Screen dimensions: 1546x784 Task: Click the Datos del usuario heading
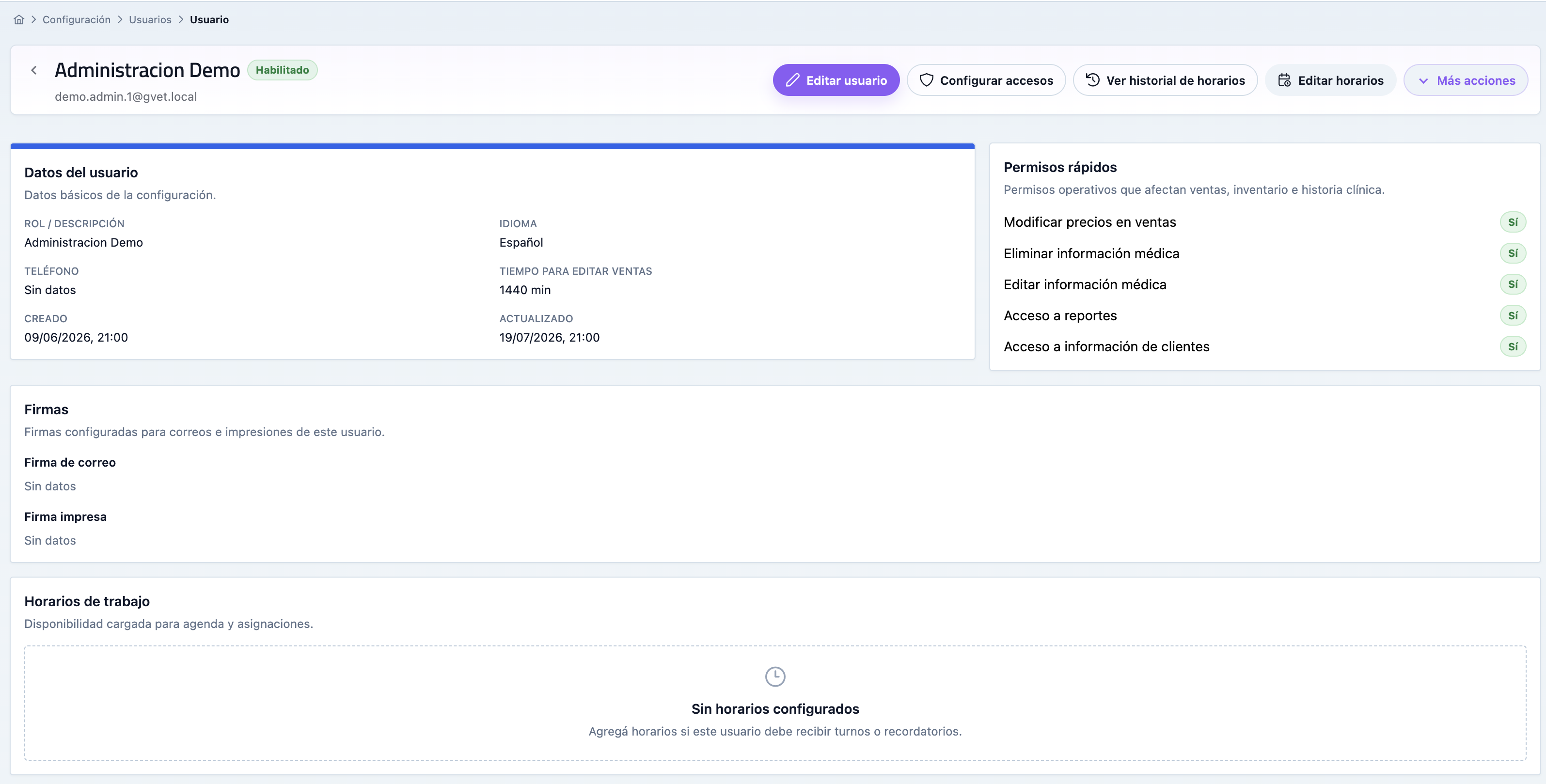pos(81,173)
